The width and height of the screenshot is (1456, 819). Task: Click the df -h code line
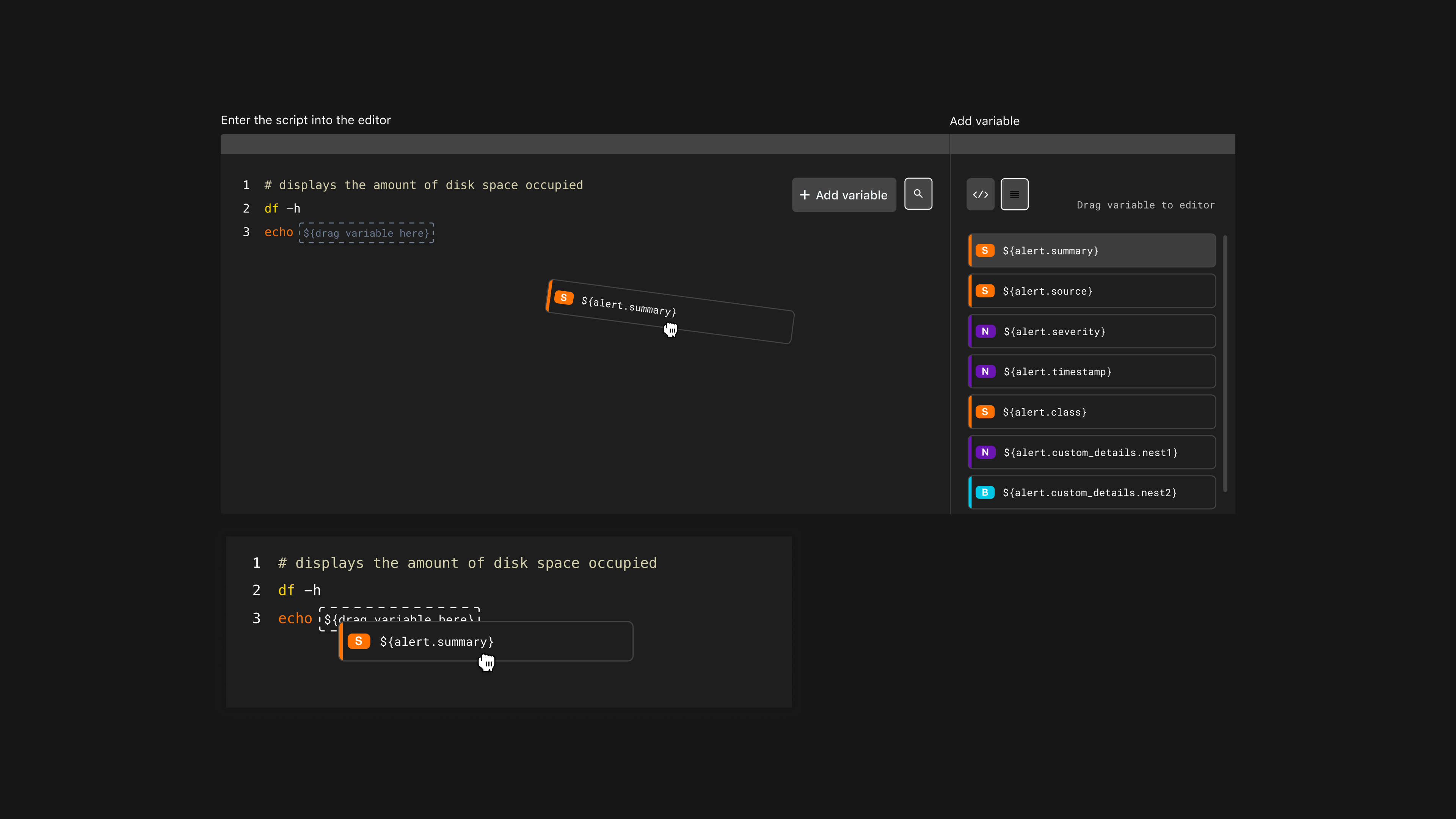click(281, 208)
